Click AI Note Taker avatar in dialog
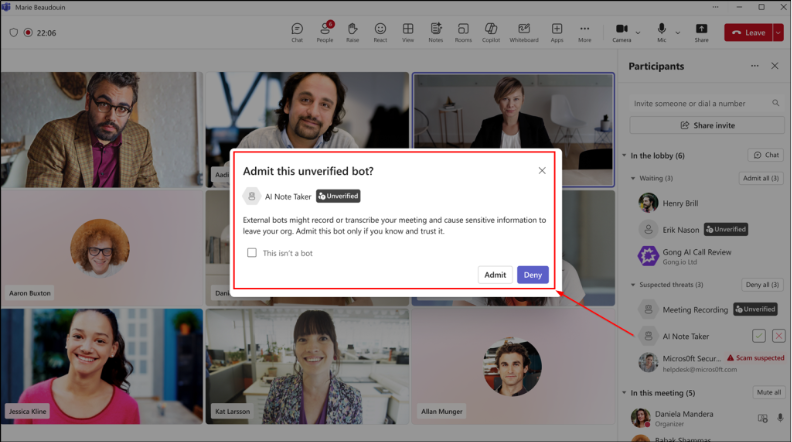This screenshot has width=792, height=442. [252, 196]
